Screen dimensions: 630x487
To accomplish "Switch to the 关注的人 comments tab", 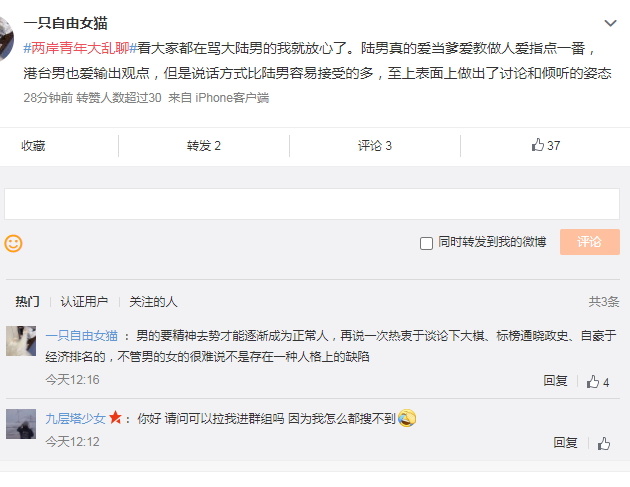I will click(x=153, y=301).
